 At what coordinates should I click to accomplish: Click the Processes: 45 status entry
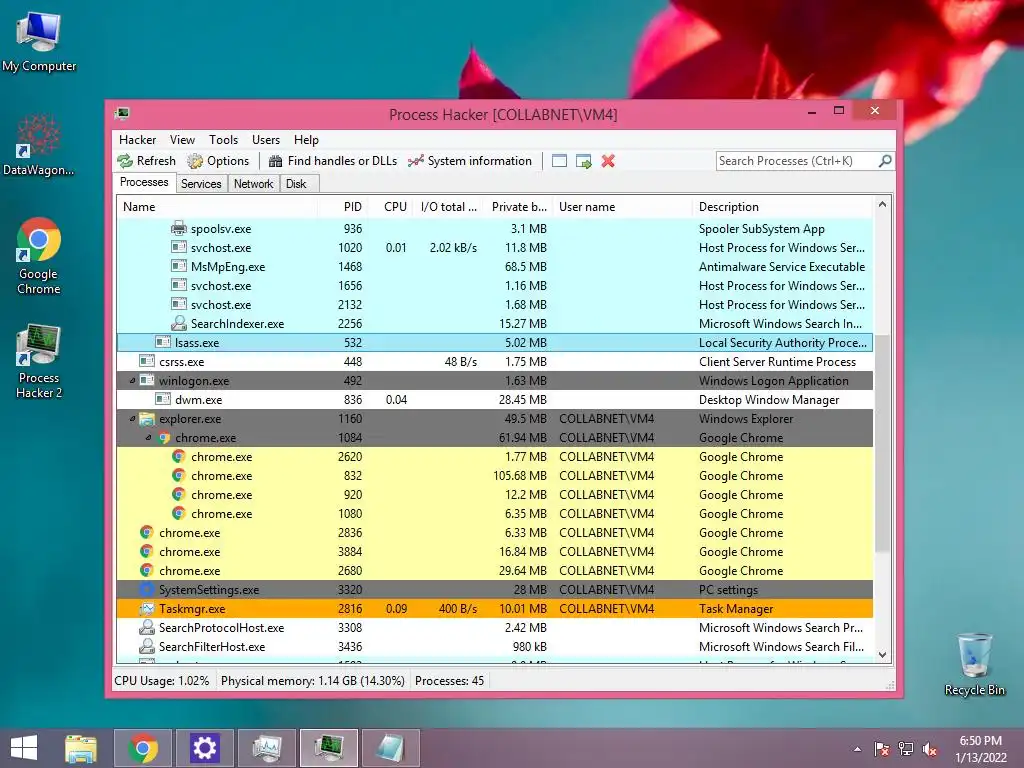[x=449, y=680]
